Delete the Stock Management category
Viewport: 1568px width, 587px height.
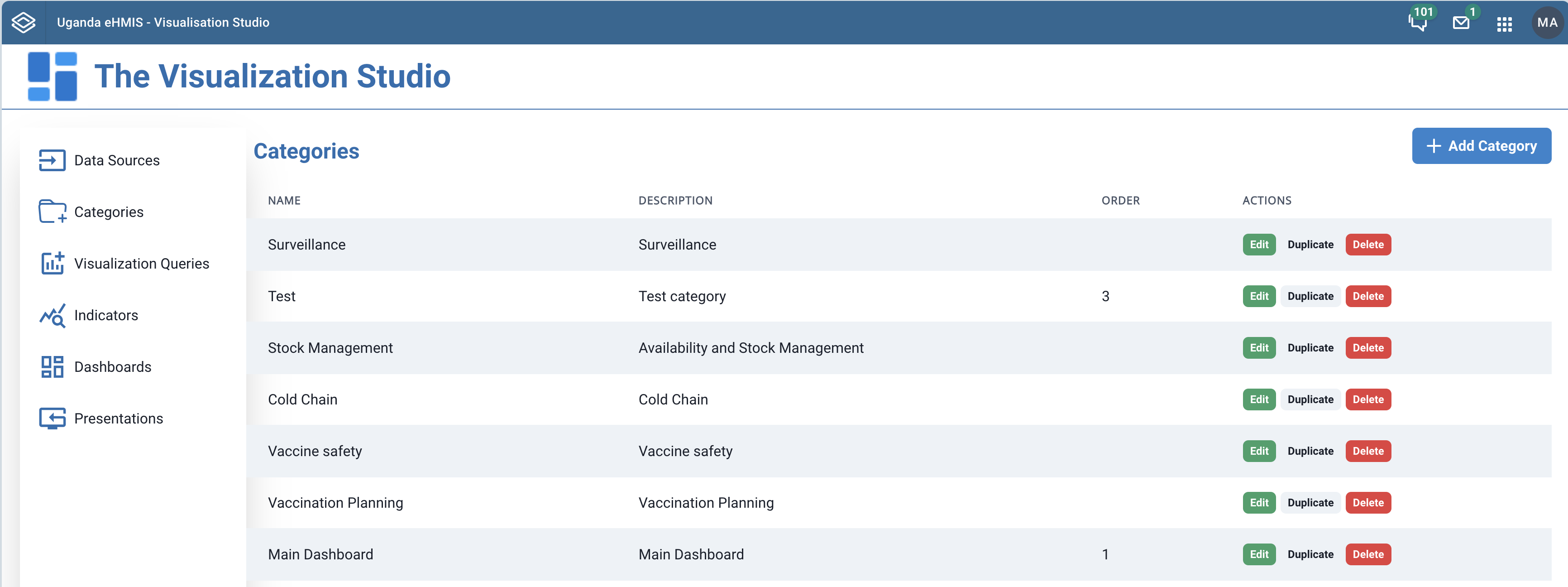click(x=1368, y=348)
